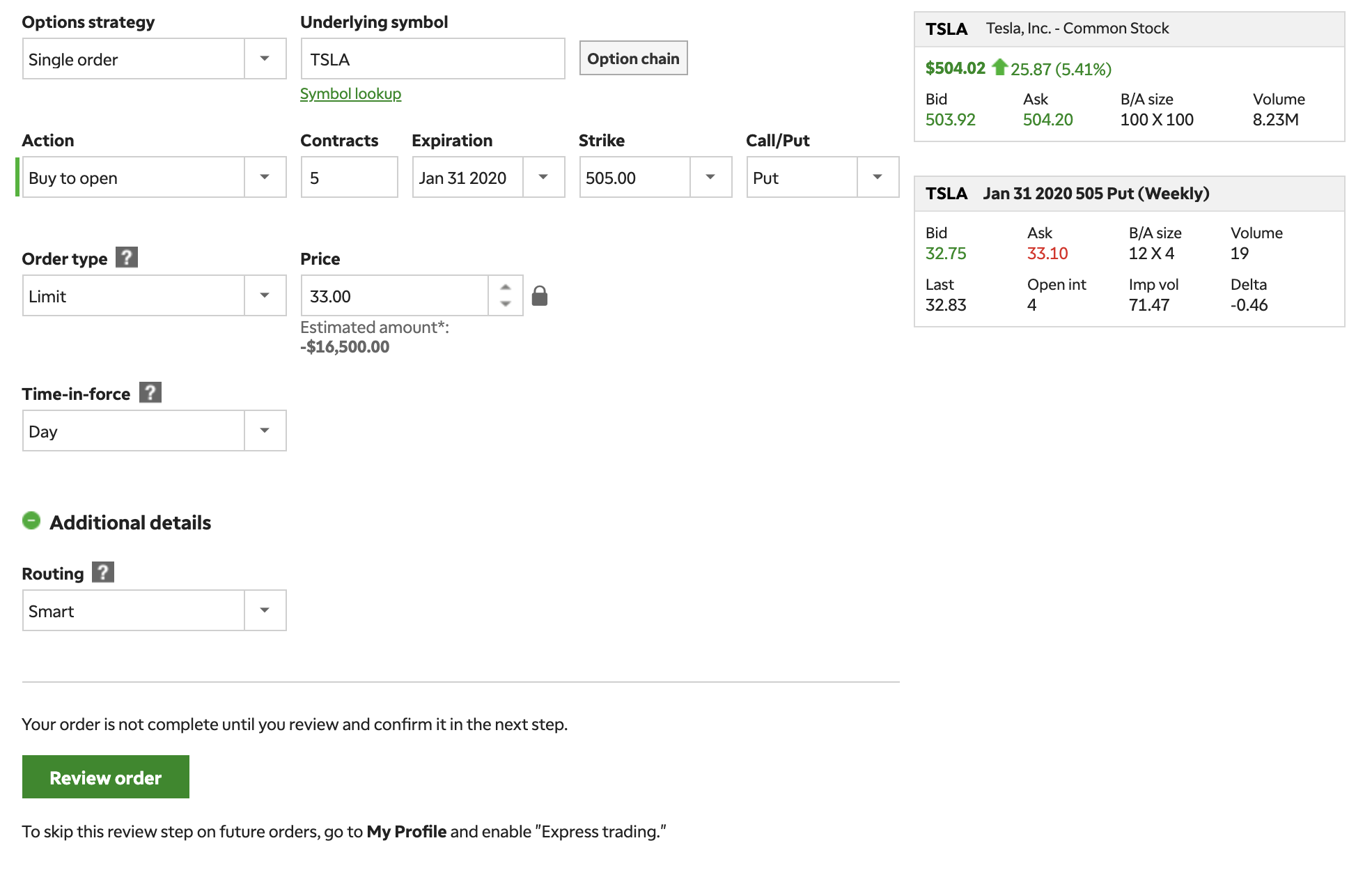
Task: Click the Imp vol value 71.47
Action: point(1149,305)
